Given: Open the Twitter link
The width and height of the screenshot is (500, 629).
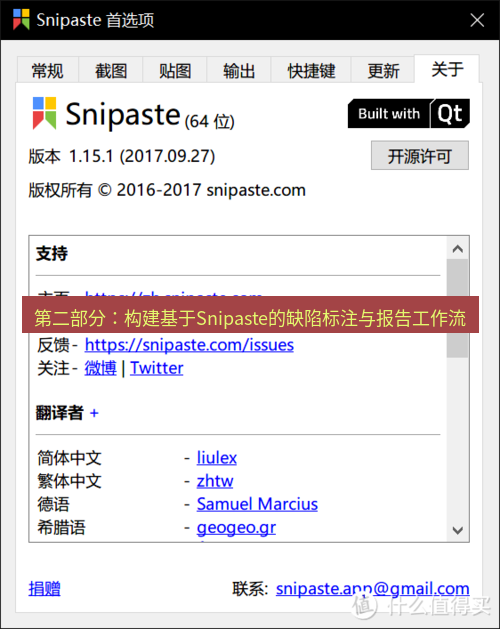Looking at the screenshot, I should 157,368.
